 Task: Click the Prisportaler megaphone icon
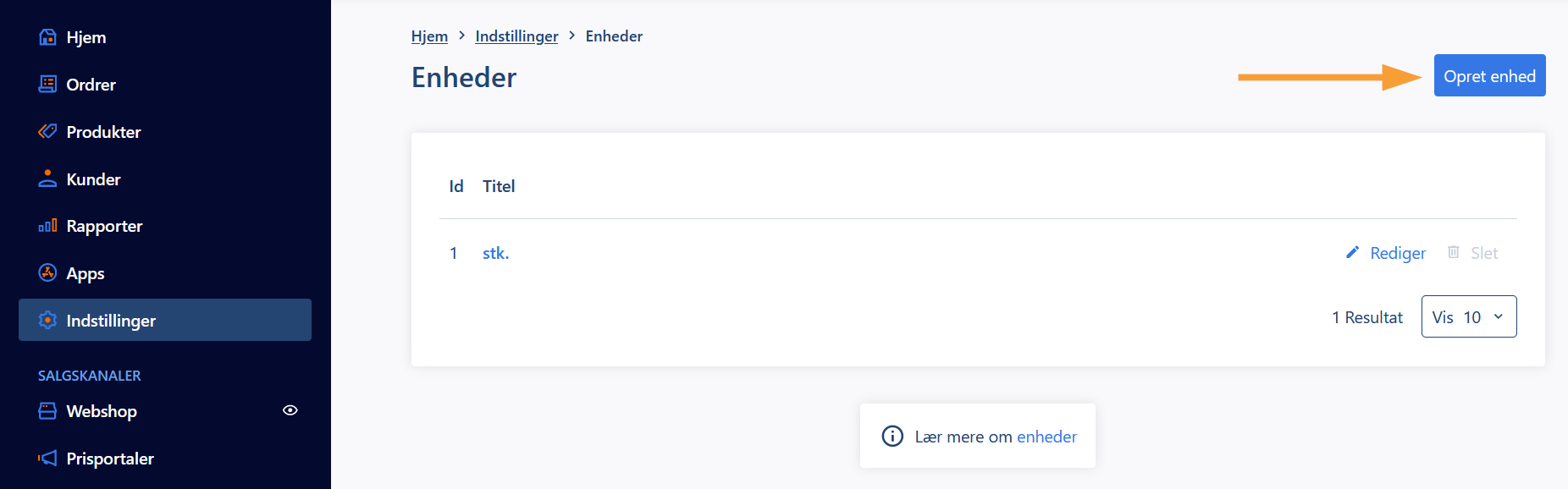coord(47,458)
